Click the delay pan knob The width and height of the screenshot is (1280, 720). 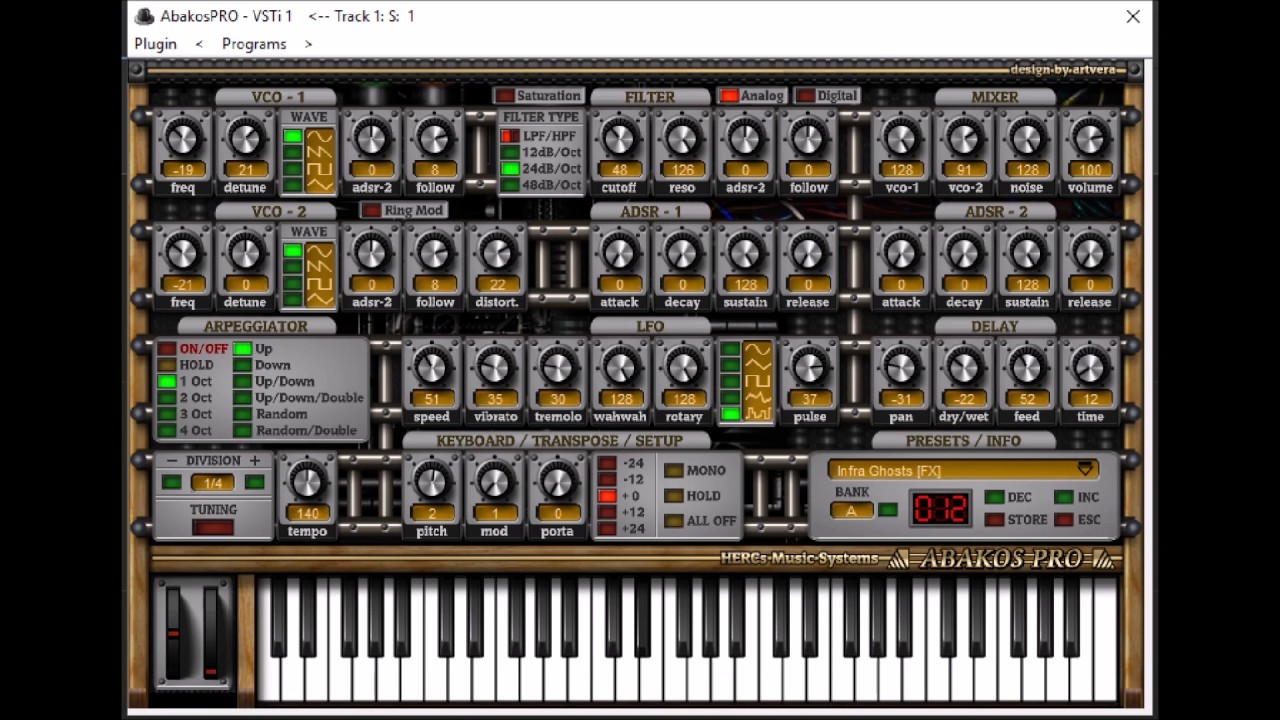[900, 367]
